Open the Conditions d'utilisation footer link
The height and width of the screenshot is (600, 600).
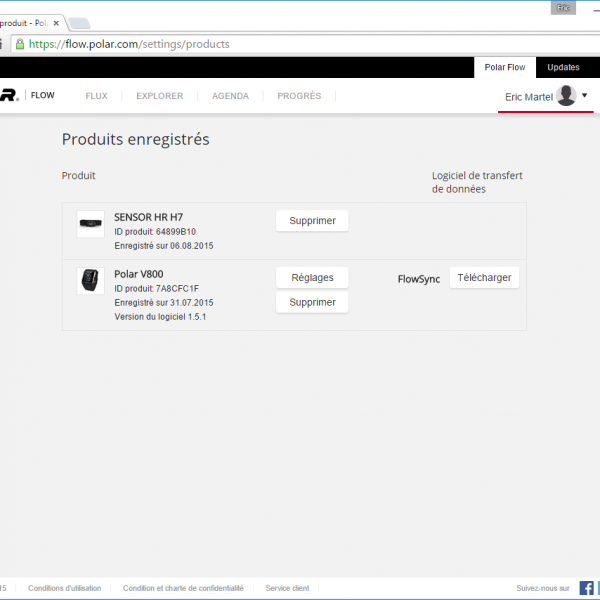click(64, 588)
